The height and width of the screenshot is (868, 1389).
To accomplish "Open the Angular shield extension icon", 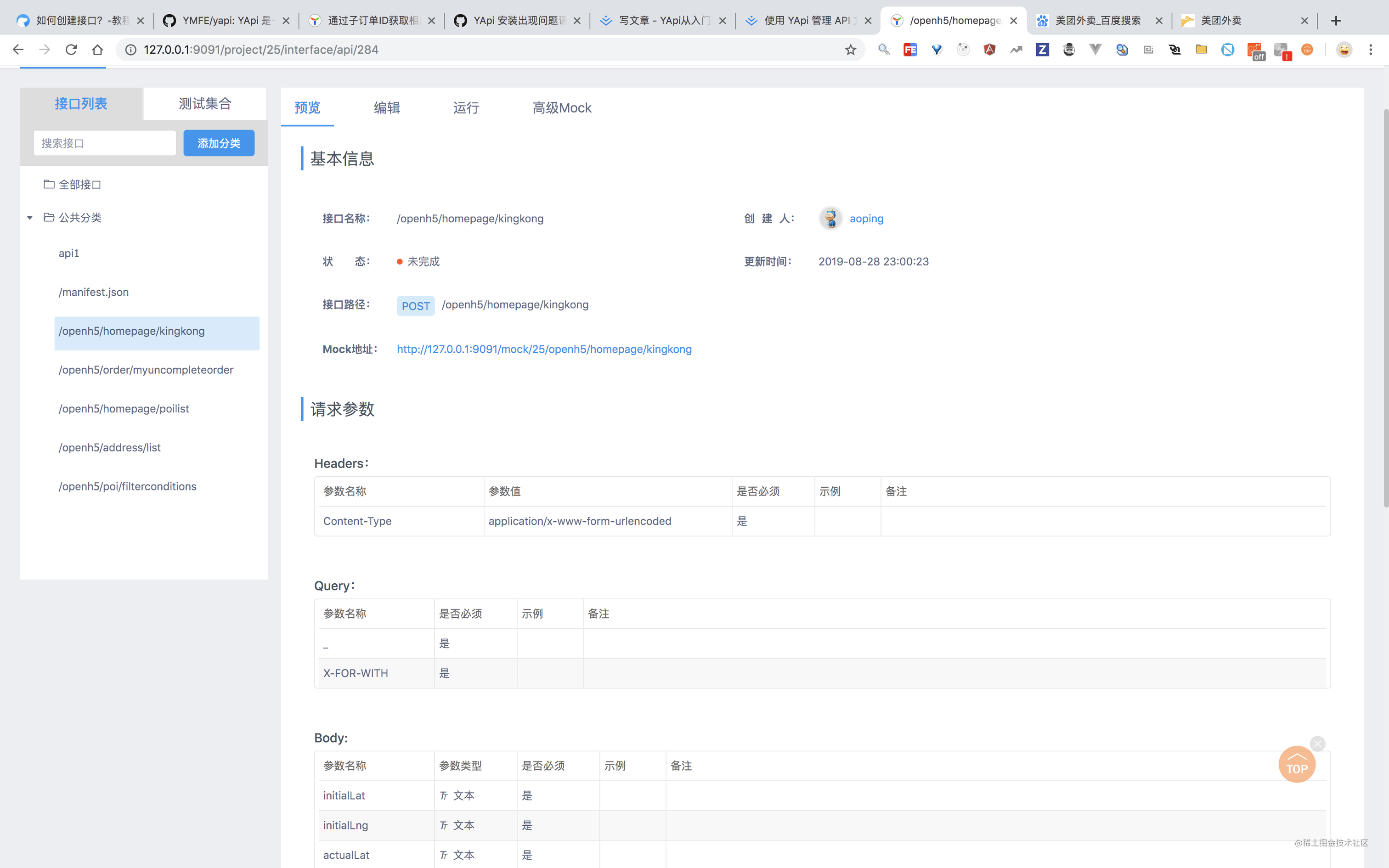I will click(989, 50).
